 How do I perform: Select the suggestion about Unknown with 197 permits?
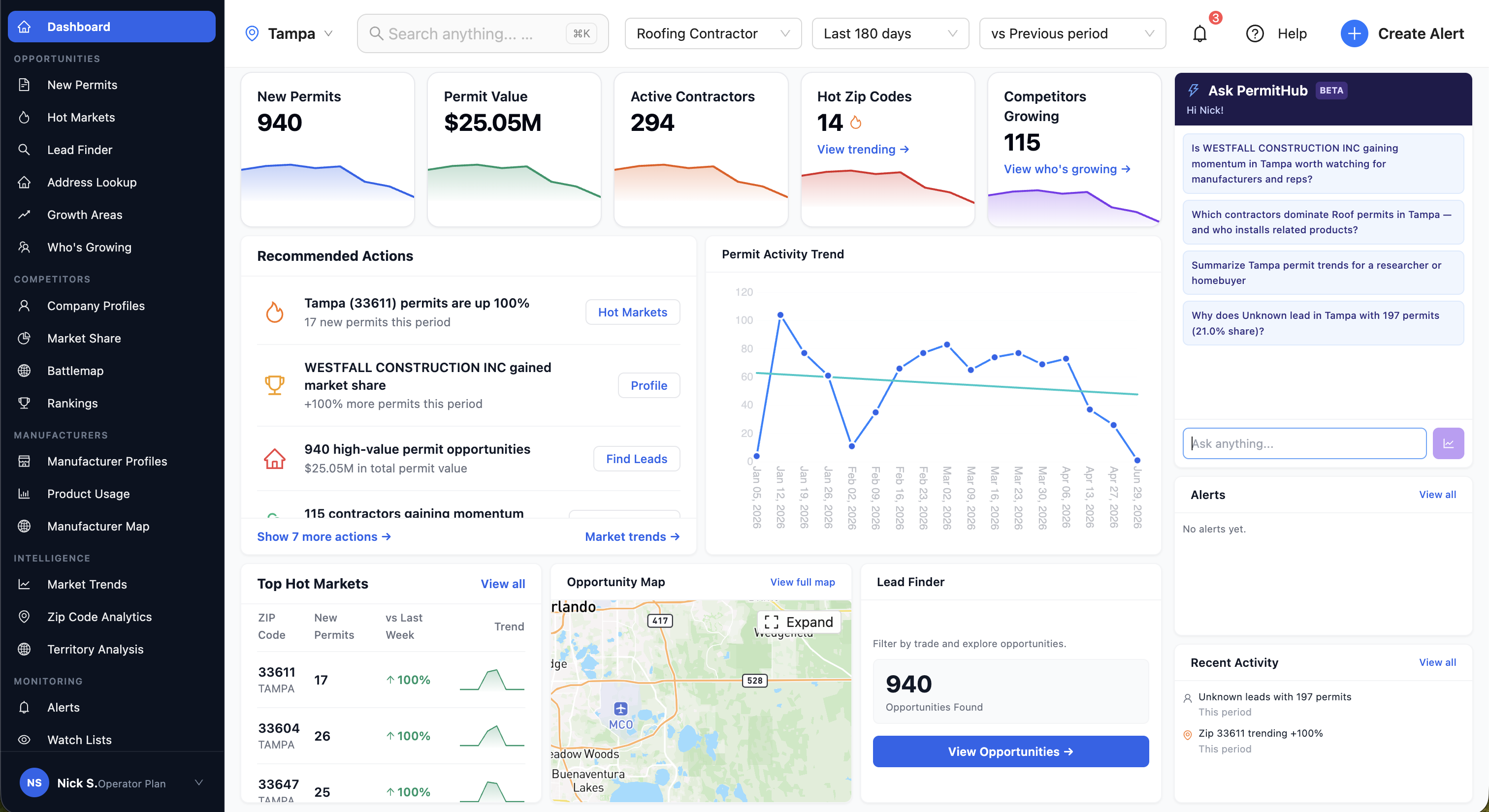coord(1323,323)
